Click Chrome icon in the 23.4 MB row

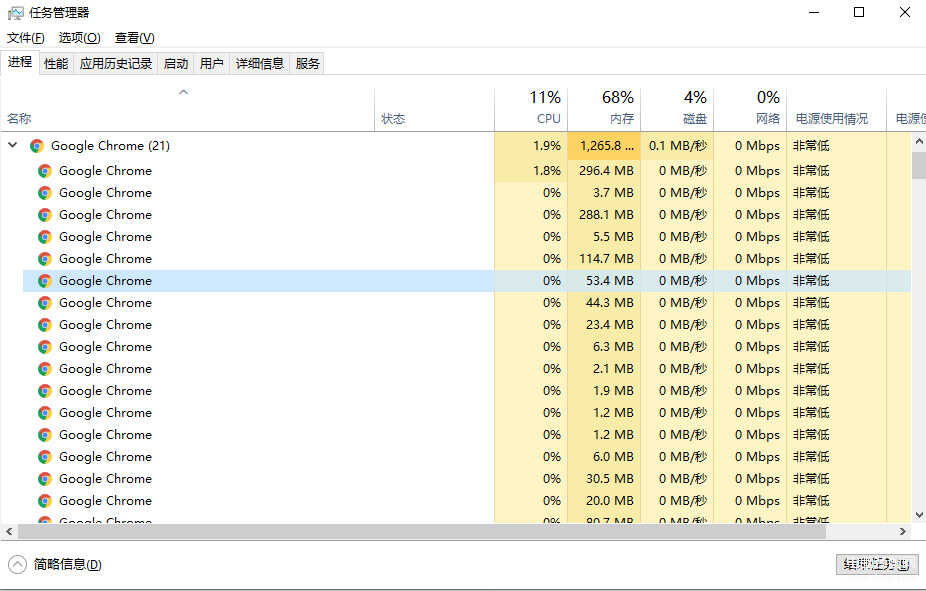pos(44,325)
